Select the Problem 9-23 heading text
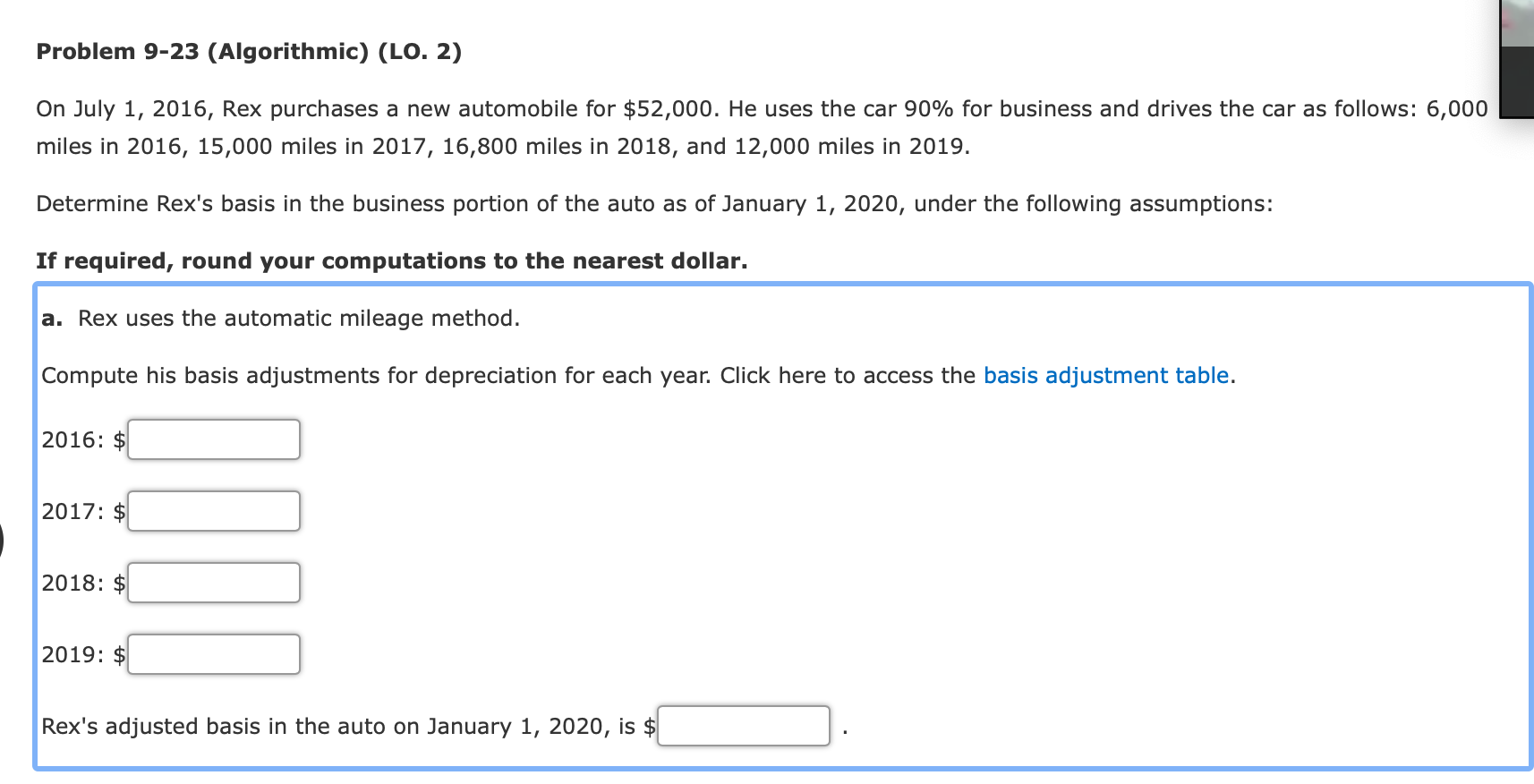 point(248,51)
